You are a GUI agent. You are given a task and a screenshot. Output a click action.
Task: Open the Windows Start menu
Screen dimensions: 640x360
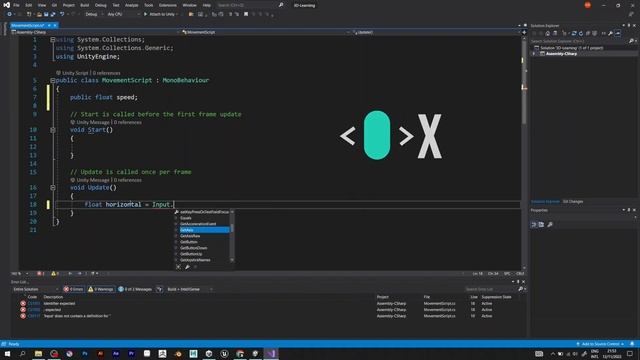coord(7,354)
